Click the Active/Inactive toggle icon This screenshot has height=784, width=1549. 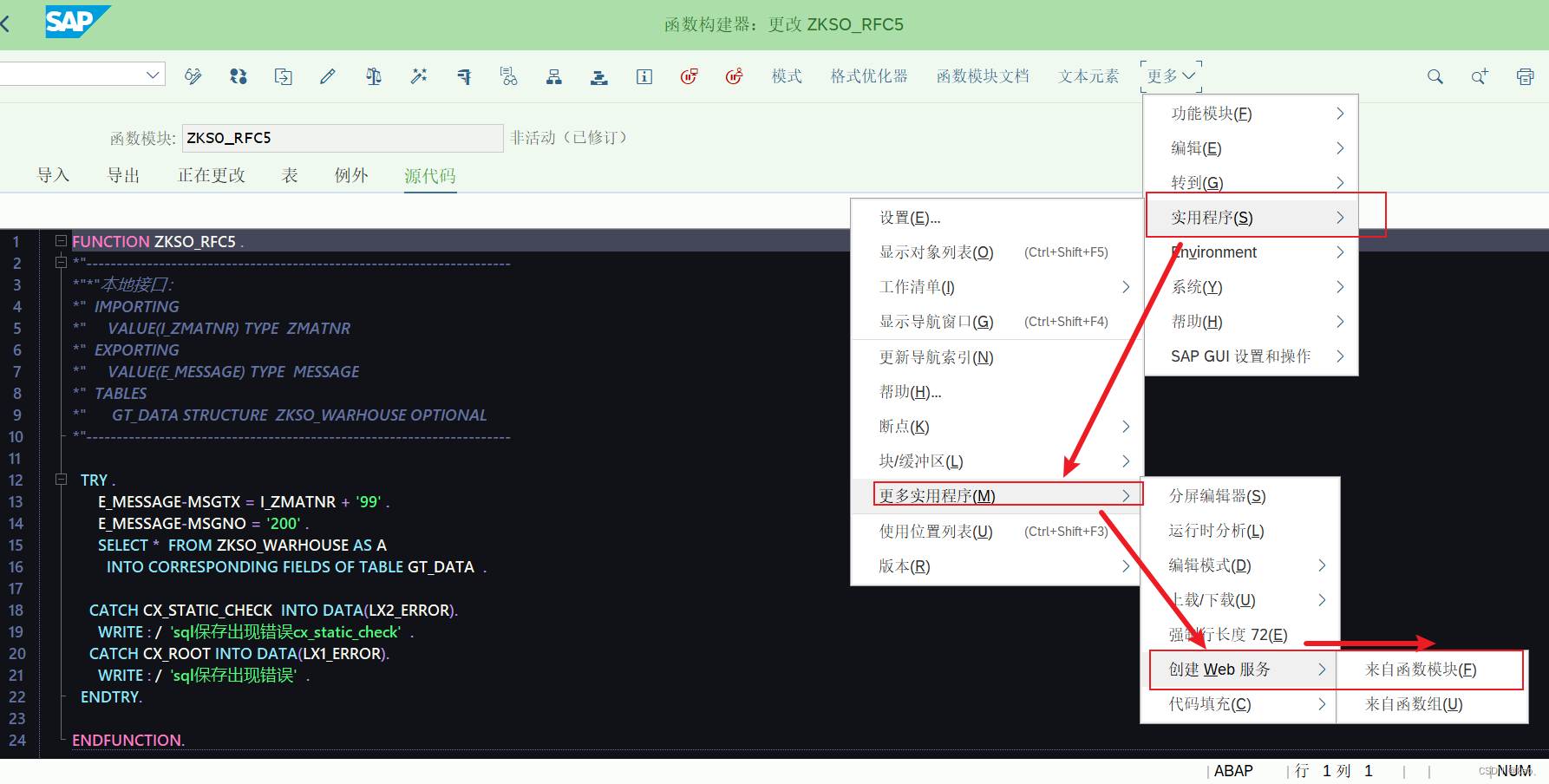pos(239,76)
